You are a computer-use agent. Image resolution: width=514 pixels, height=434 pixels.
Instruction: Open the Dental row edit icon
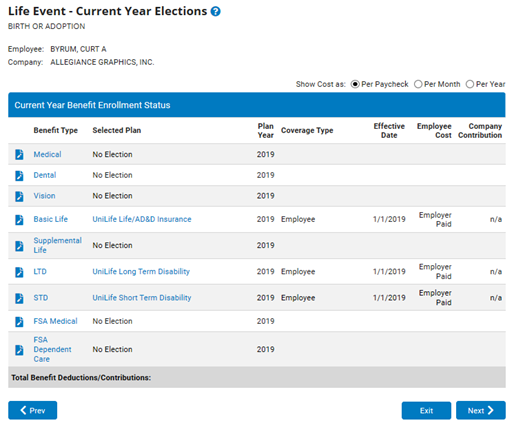point(19,176)
